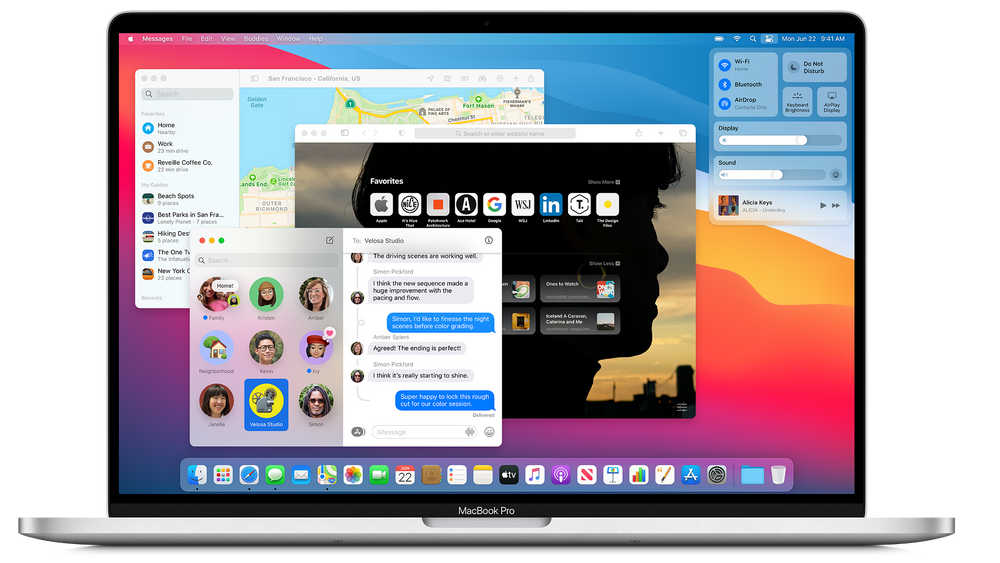The height and width of the screenshot is (563, 1000).
Task: Open the conversation details info icon in Messages
Action: [489, 240]
